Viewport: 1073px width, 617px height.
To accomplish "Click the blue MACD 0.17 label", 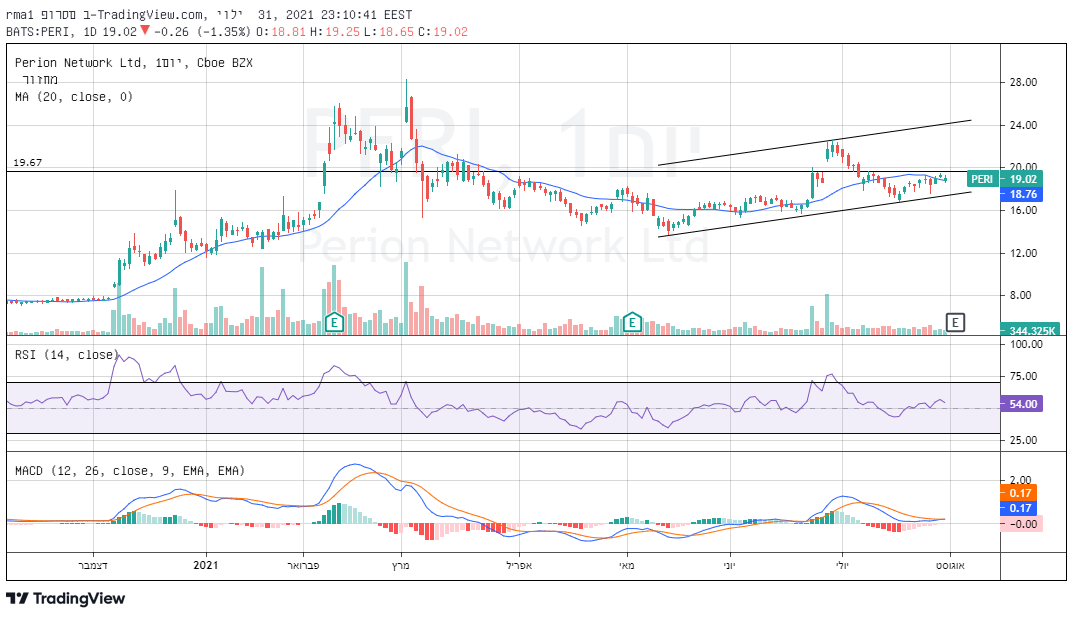I will pyautogui.click(x=1020, y=508).
